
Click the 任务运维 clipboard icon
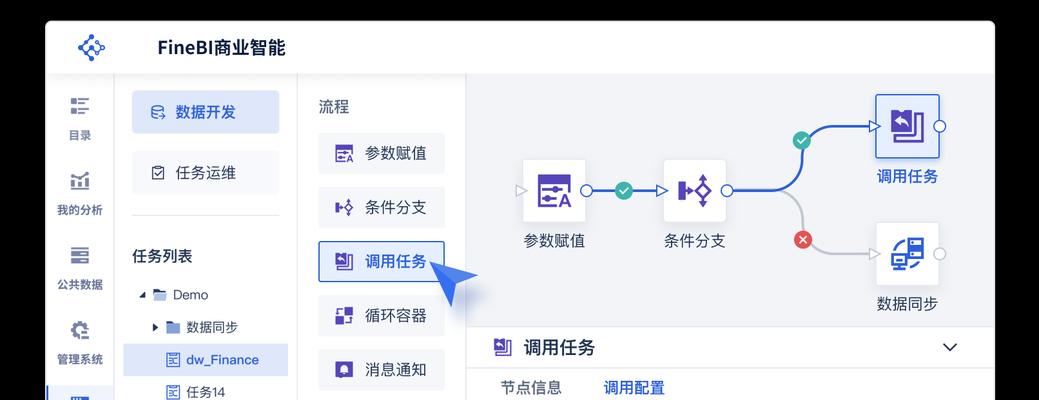coord(158,173)
